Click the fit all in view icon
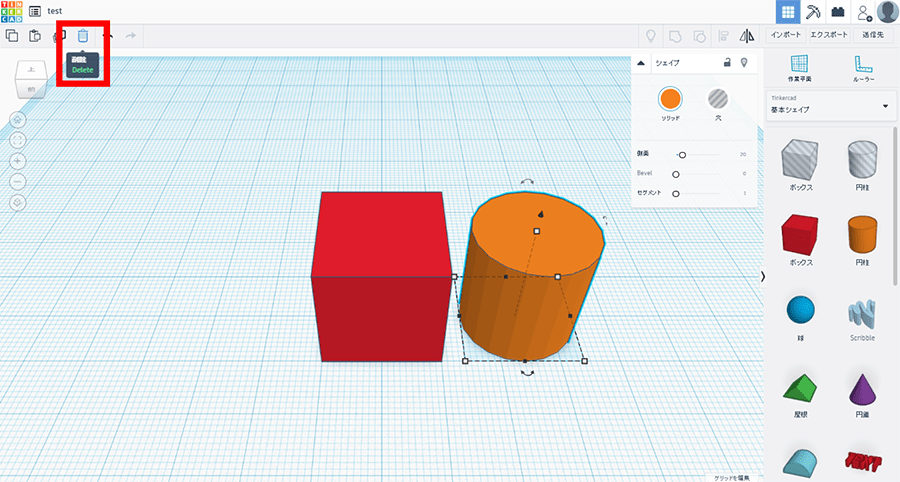The height and width of the screenshot is (482, 900). click(18, 140)
